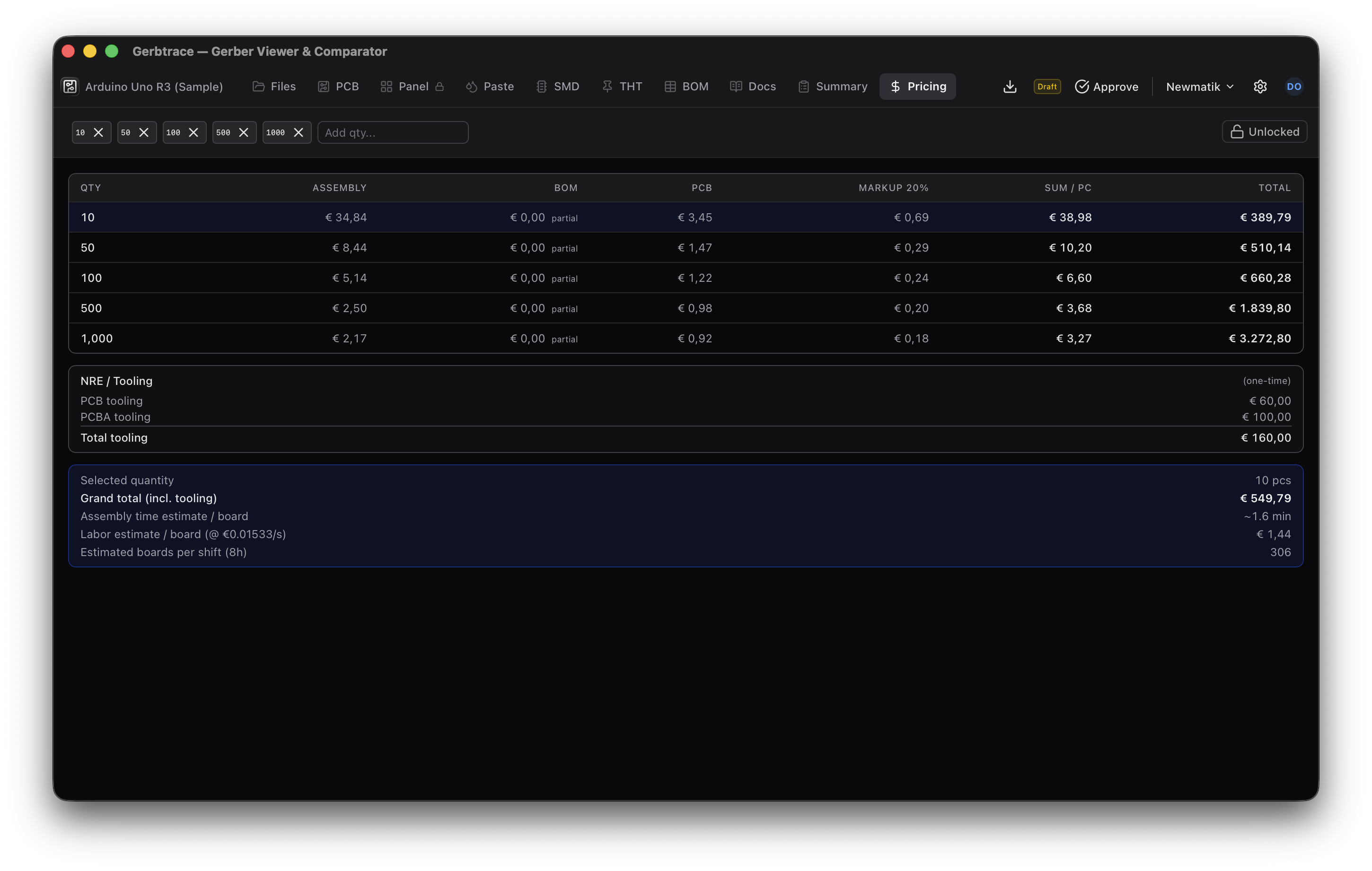Go to the Paste tab
Viewport: 1372px width, 871px height.
(490, 87)
